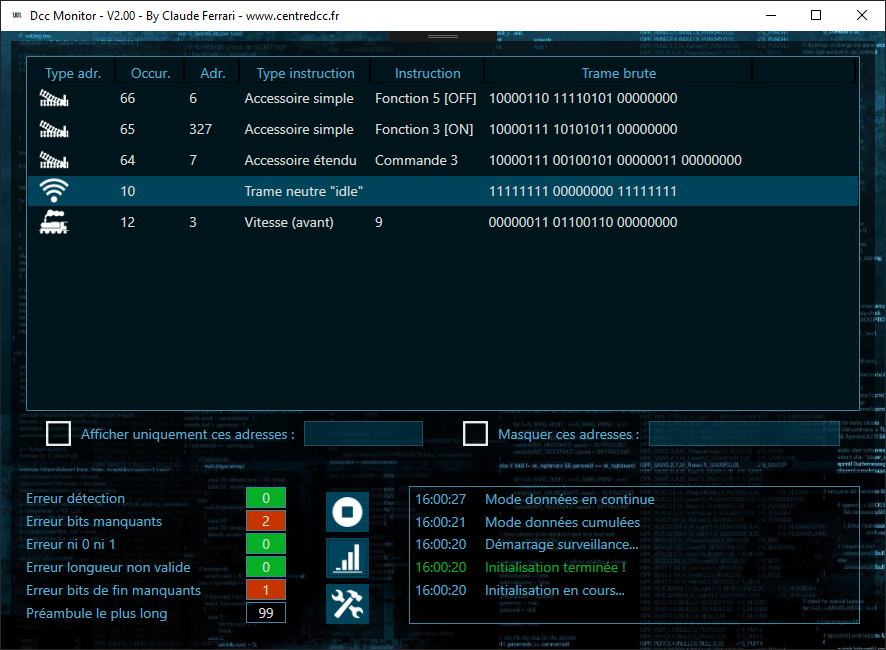This screenshot has height=650, width=886.
Task: Open the wrench and hammer settings icon
Action: tap(347, 604)
